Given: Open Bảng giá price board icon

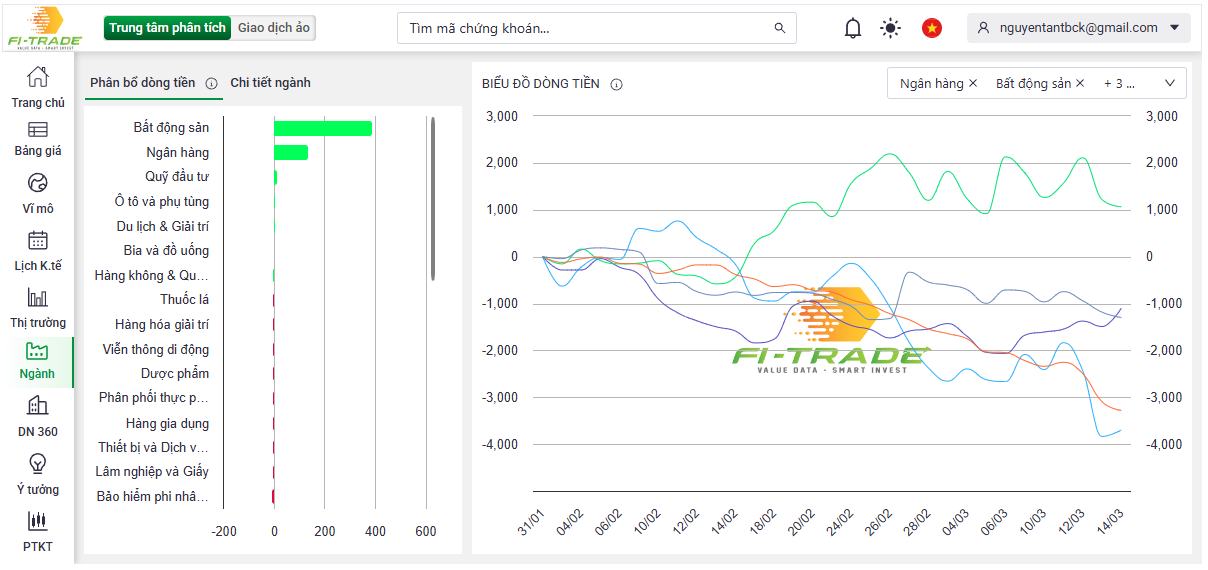Looking at the screenshot, I should [x=37, y=130].
